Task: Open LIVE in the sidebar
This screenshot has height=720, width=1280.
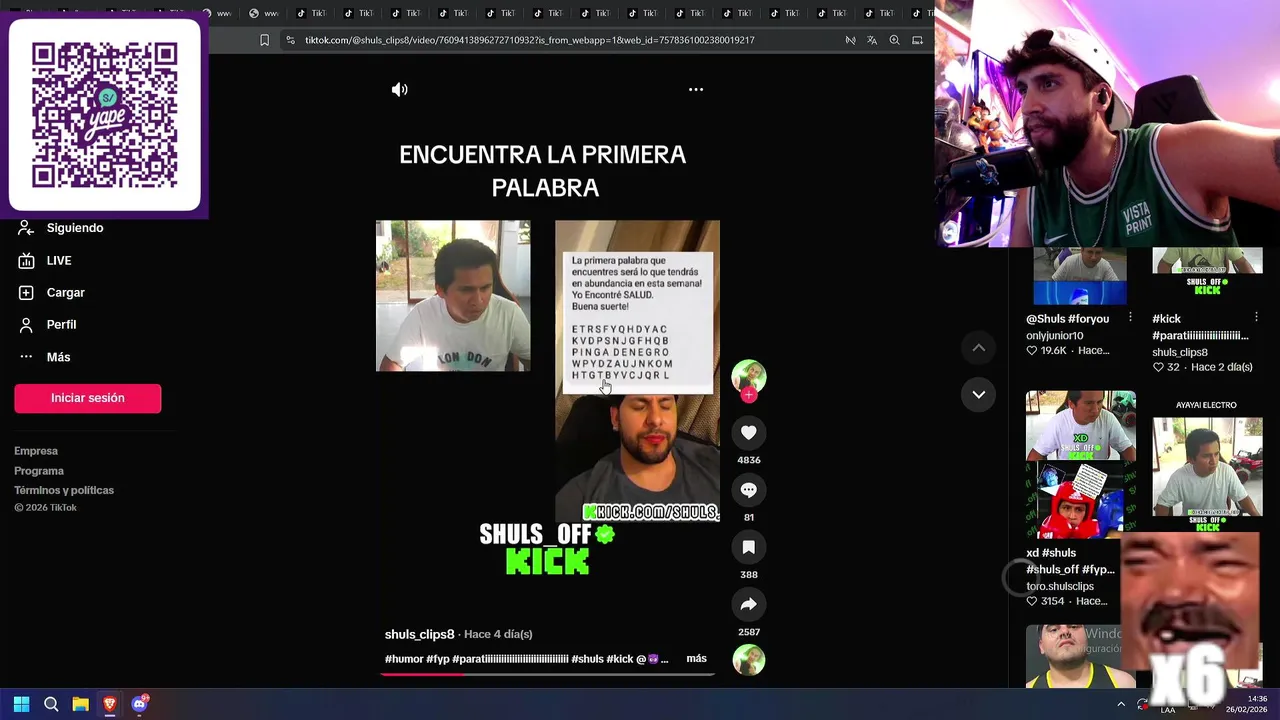Action: (45, 260)
